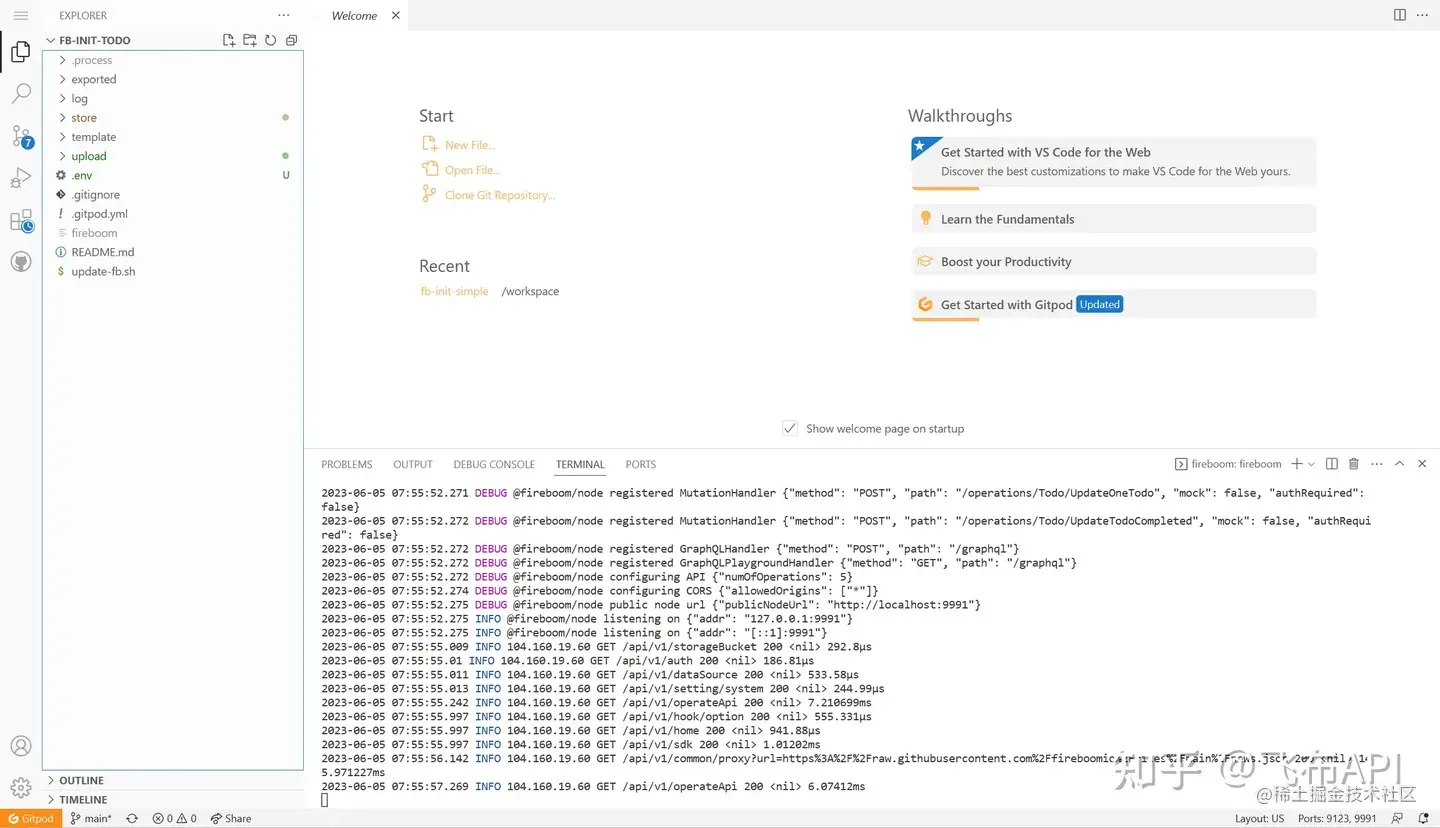Toggle Show welcome page on startup checkbox

coord(790,428)
